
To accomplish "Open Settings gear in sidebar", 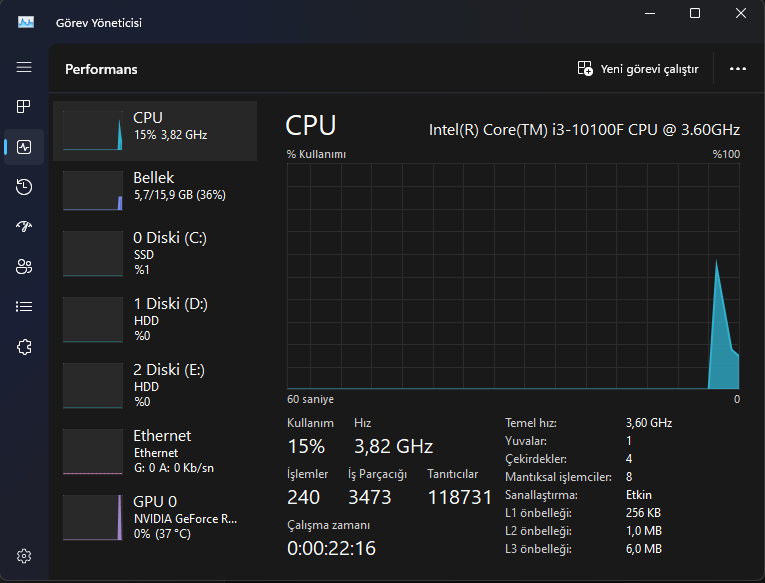I will click(x=24, y=556).
